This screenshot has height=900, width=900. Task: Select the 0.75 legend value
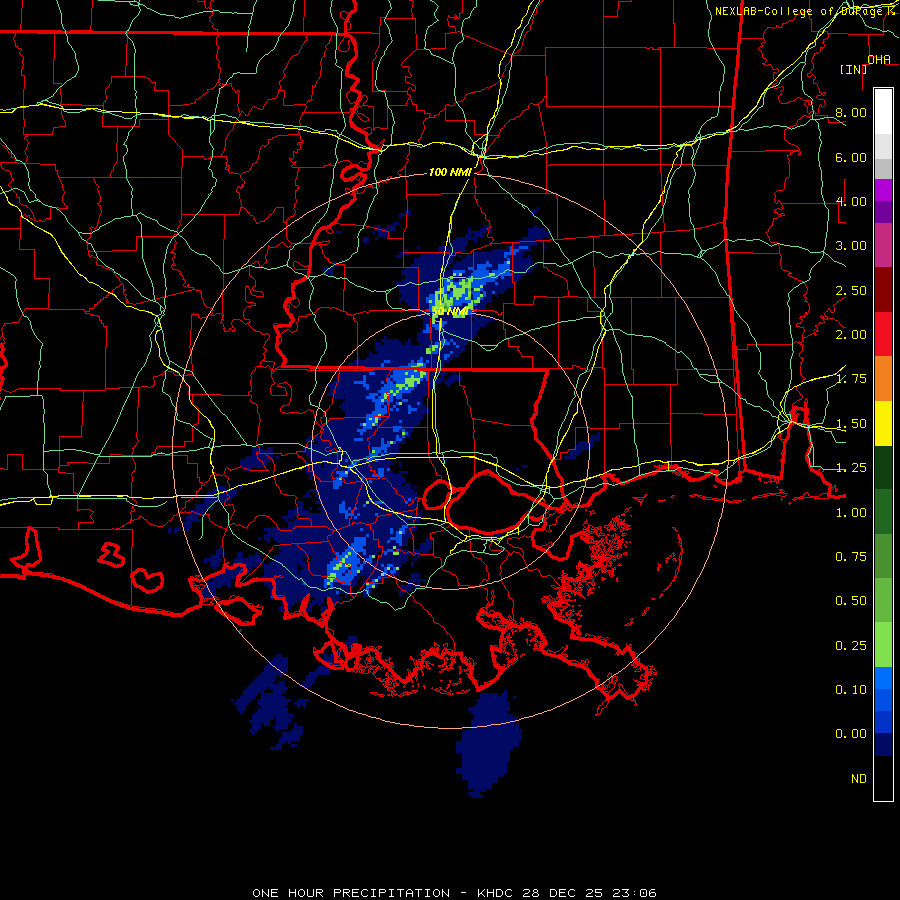click(x=851, y=557)
